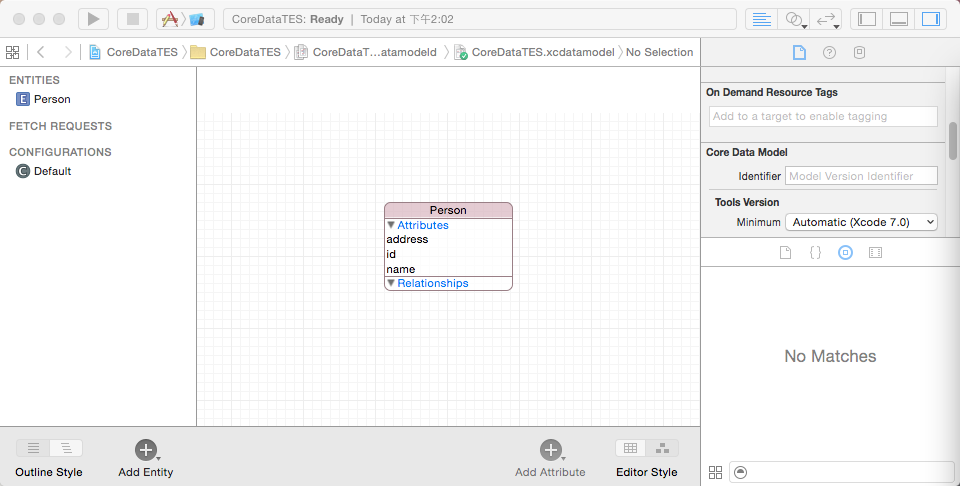Show the Code Snippet library
The height and width of the screenshot is (486, 960).
pos(816,252)
